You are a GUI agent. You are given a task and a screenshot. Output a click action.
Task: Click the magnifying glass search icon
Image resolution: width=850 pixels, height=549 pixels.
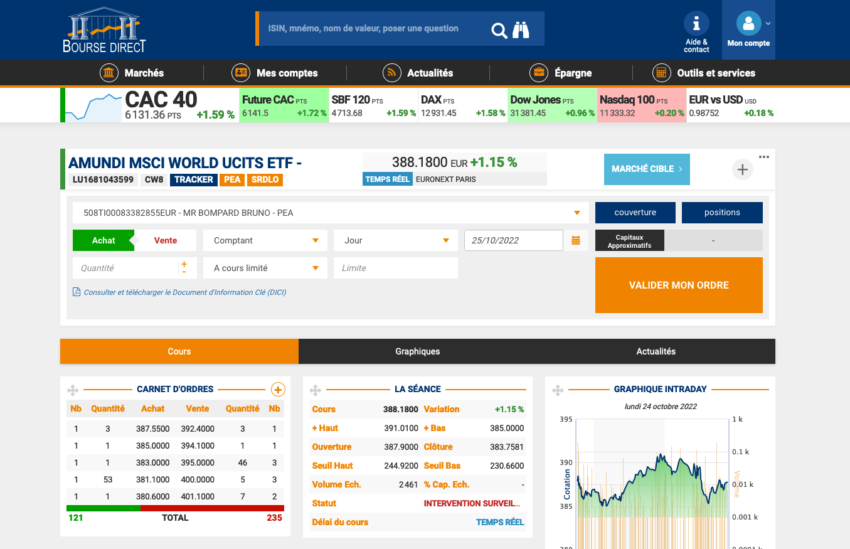coord(499,30)
